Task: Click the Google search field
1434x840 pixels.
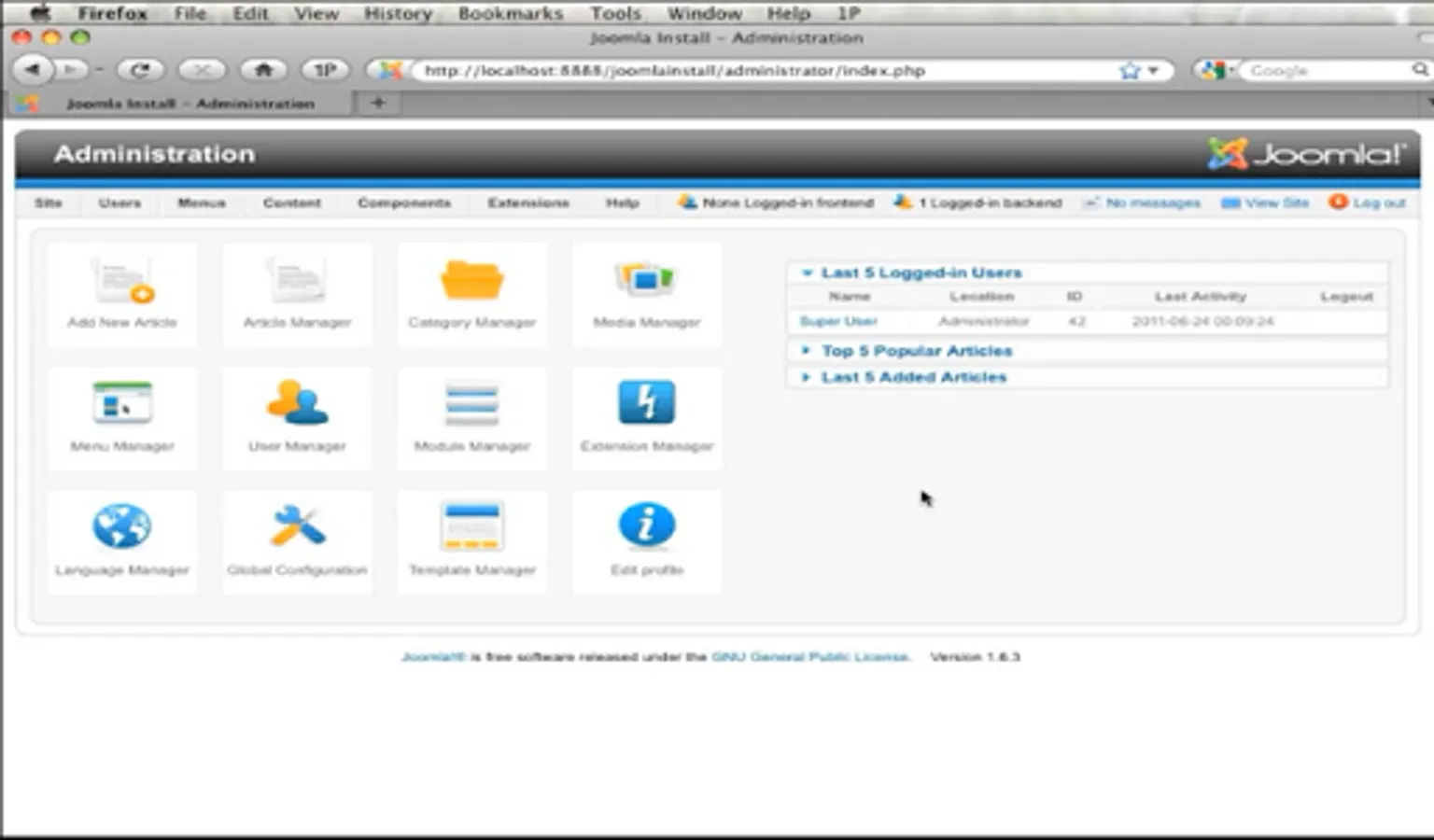Action: 1327,70
